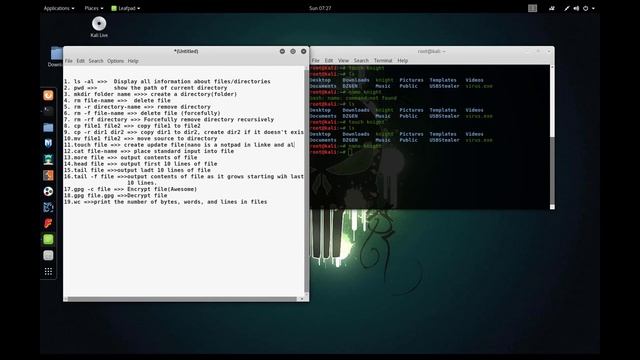The image size is (640, 360).
Task: Maximize the Leafpad window
Action: [293, 51]
